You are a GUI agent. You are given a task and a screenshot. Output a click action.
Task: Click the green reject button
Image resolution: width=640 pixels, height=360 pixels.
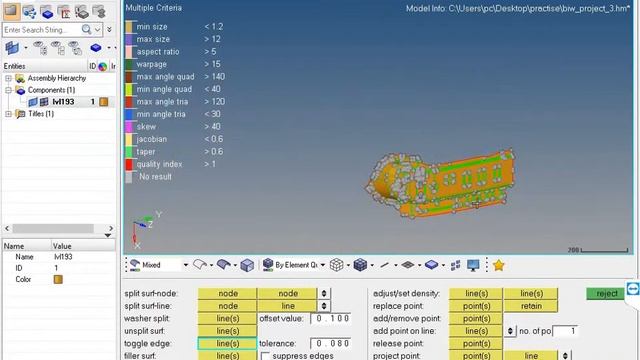[605, 293]
